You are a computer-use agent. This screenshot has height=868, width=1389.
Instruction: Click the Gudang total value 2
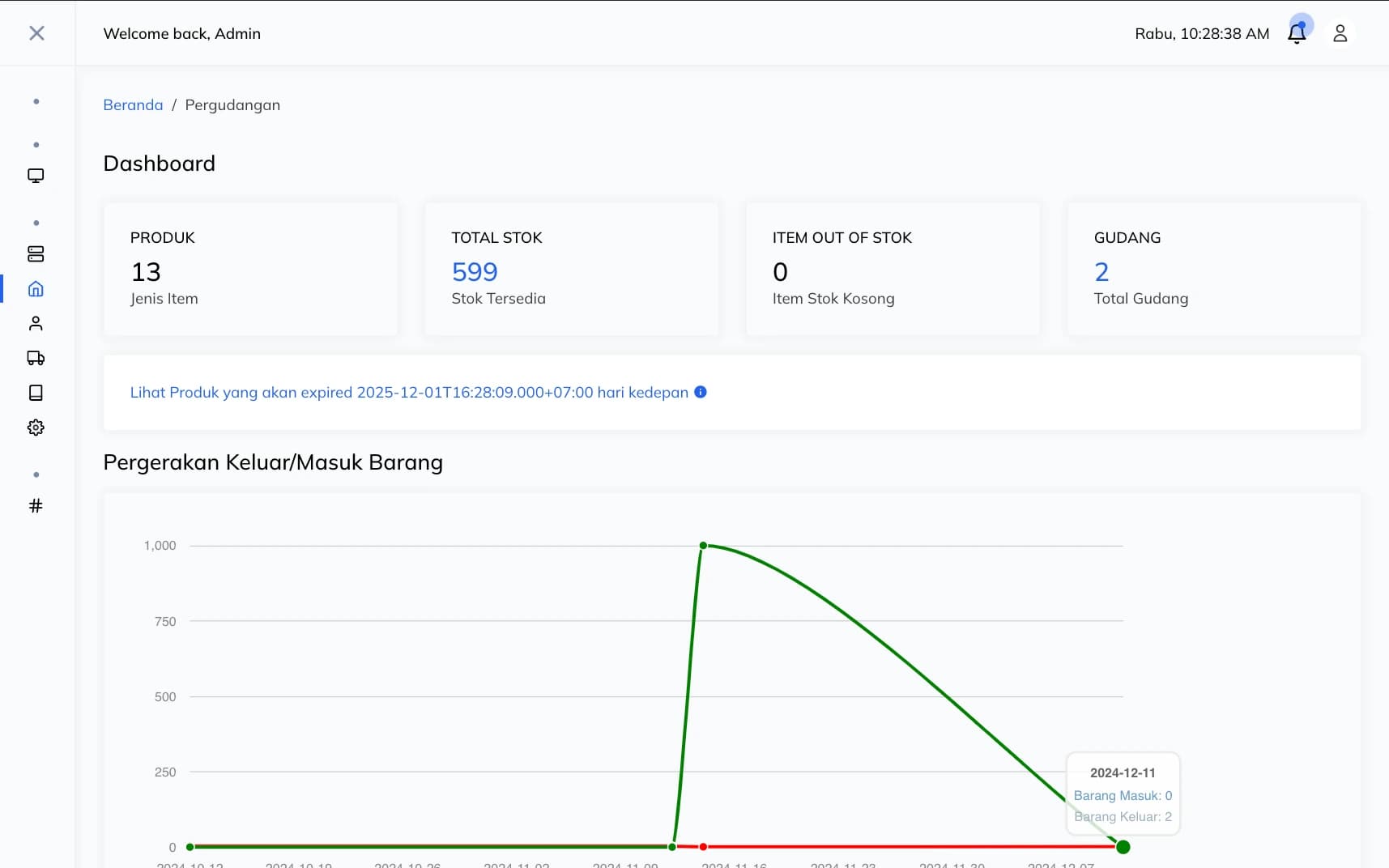1101,272
